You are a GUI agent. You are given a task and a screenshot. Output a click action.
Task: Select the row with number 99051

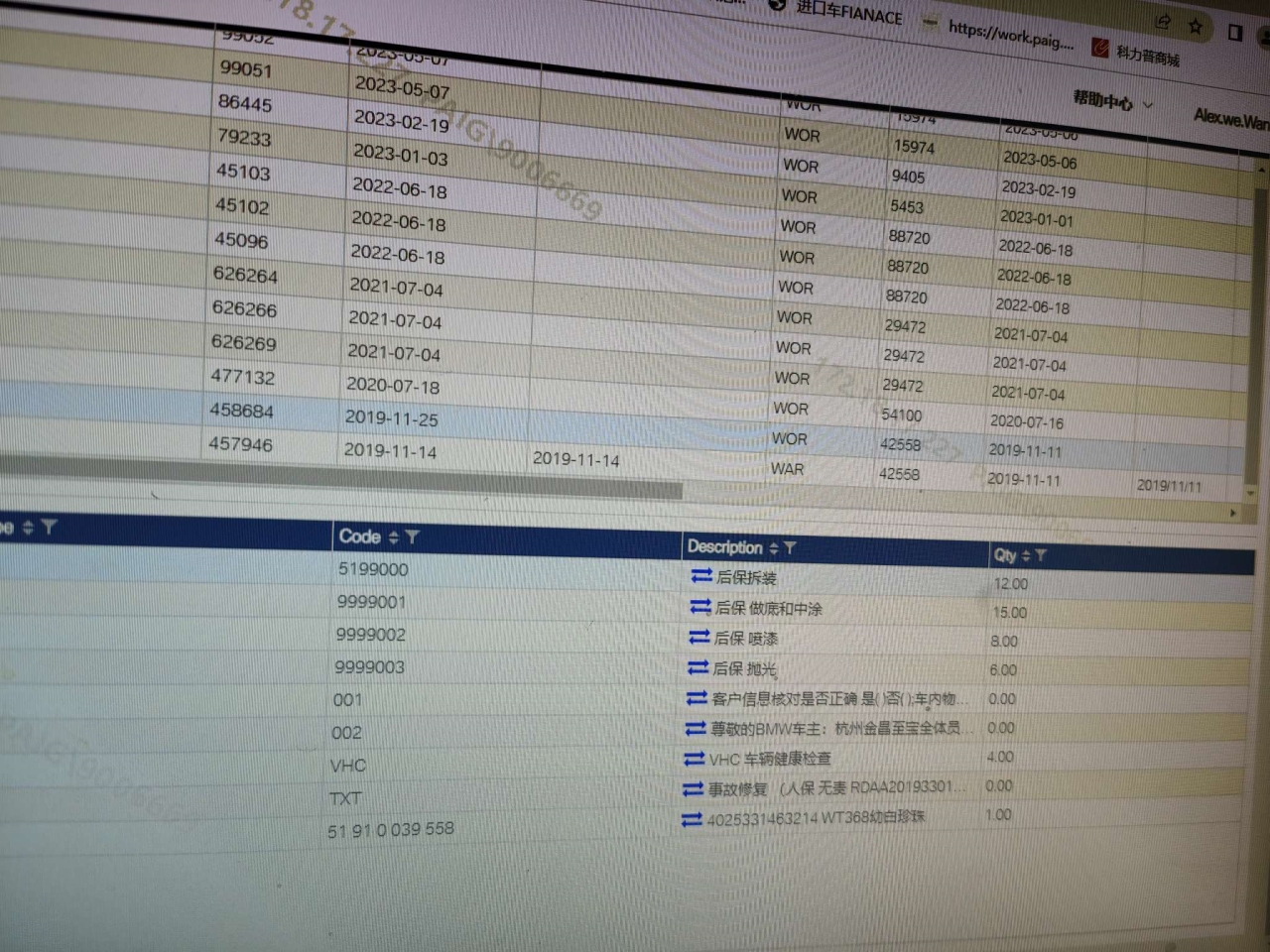[245, 69]
